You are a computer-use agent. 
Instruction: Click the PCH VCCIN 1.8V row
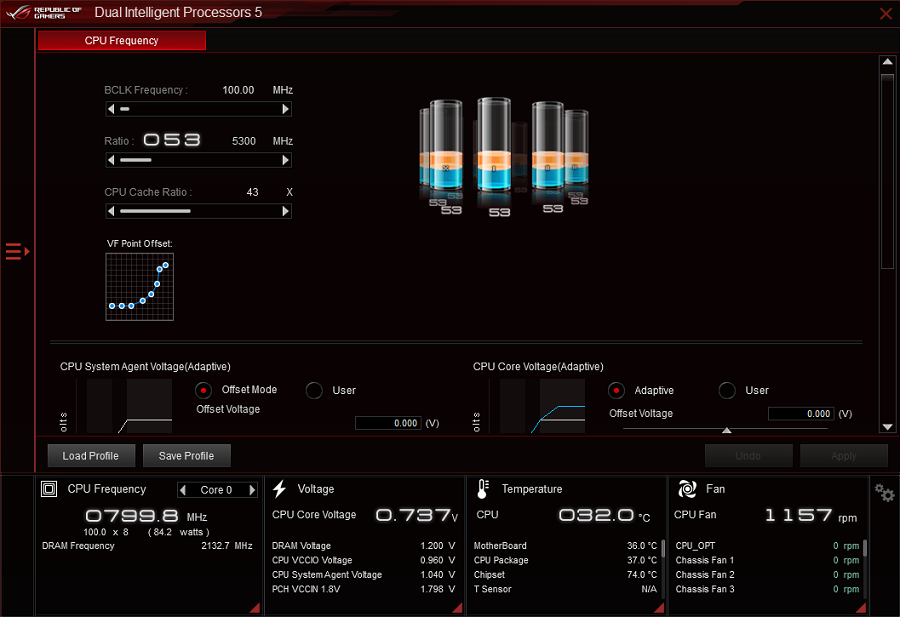[363, 589]
